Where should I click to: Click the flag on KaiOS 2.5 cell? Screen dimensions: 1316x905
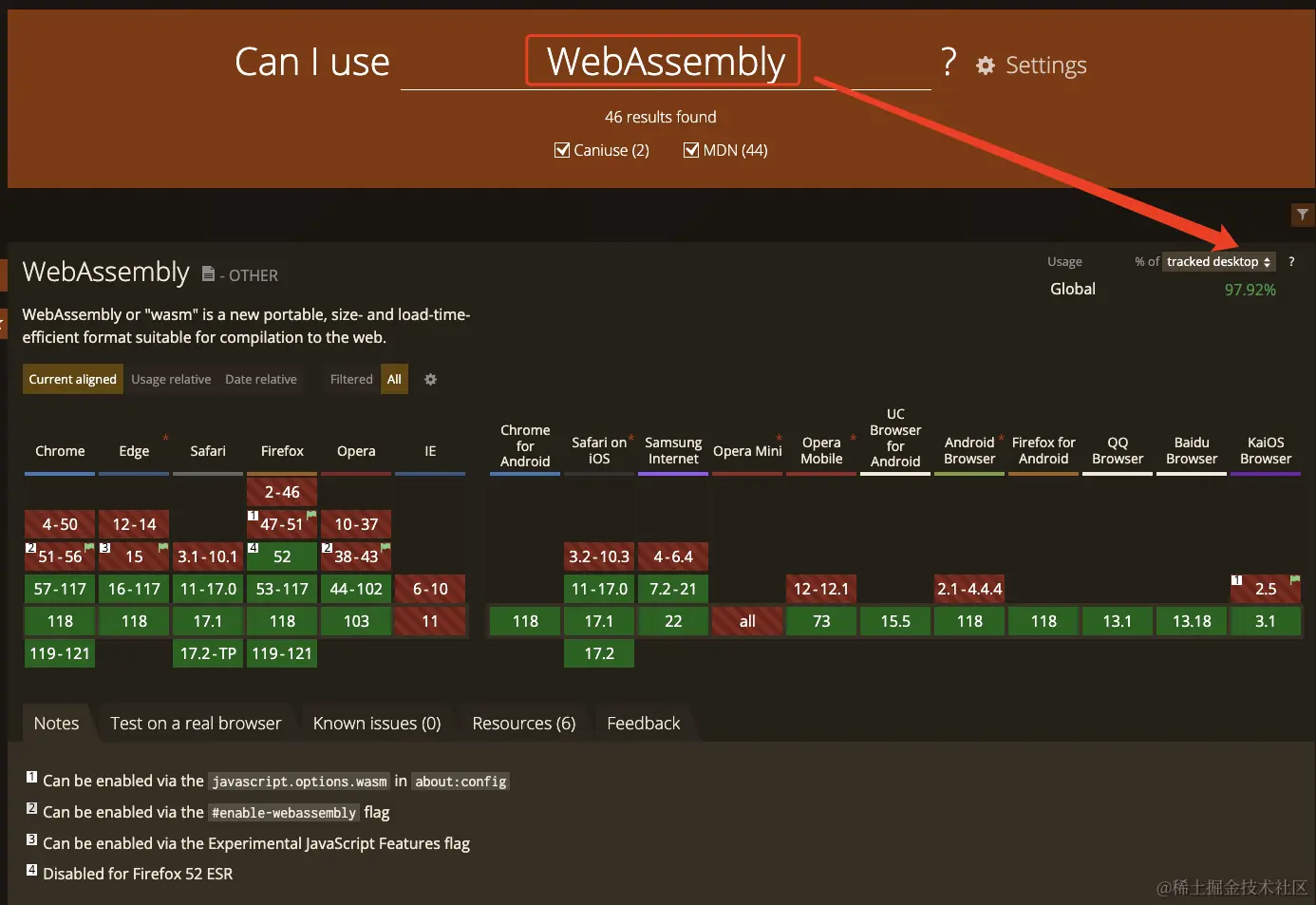point(1295,579)
